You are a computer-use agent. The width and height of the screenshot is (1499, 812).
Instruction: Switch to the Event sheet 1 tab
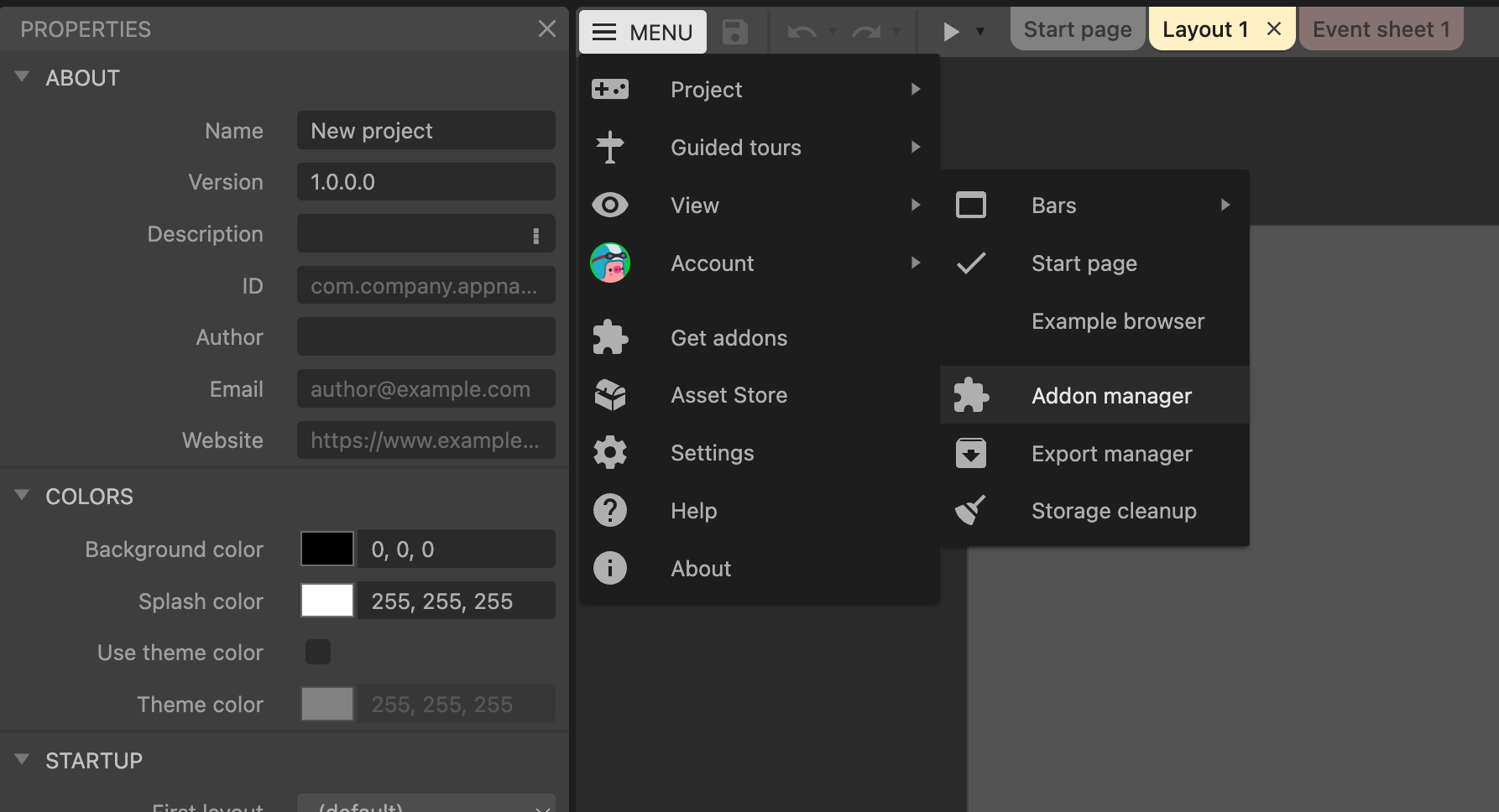pyautogui.click(x=1381, y=29)
